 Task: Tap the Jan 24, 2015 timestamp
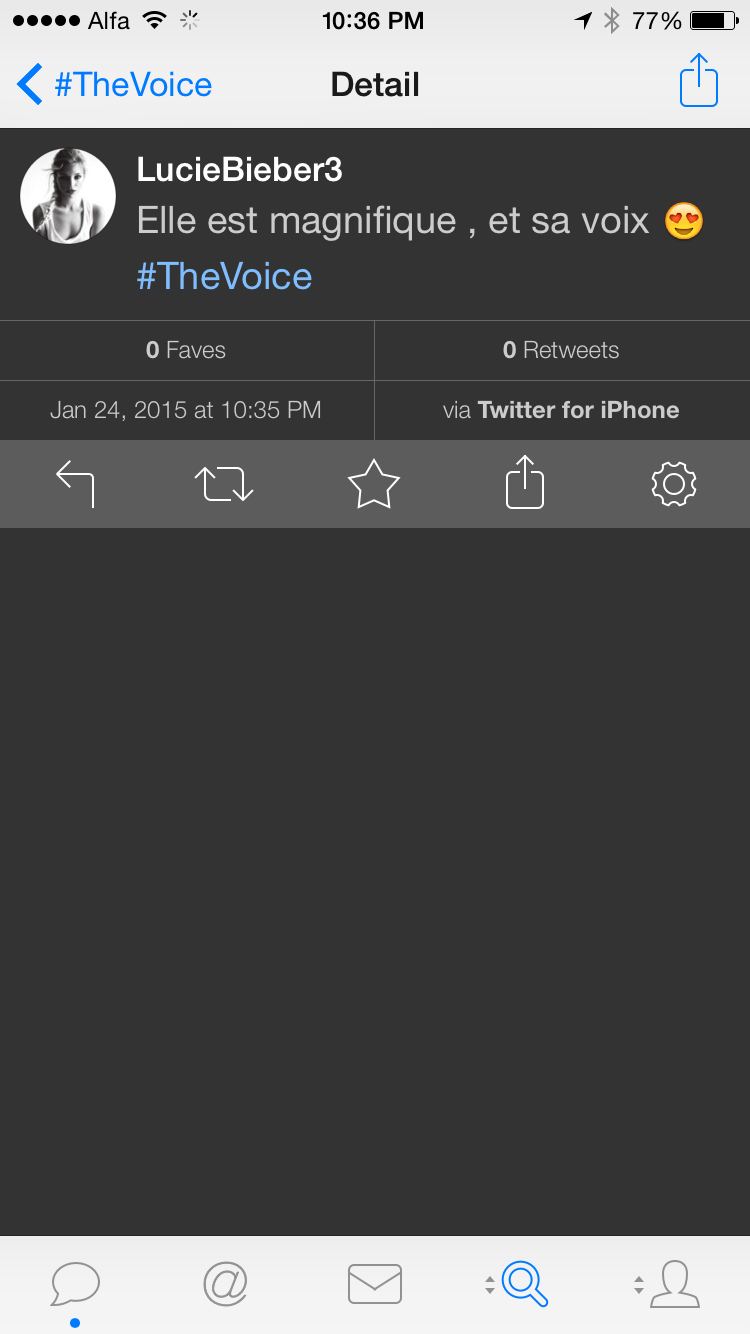point(186,410)
